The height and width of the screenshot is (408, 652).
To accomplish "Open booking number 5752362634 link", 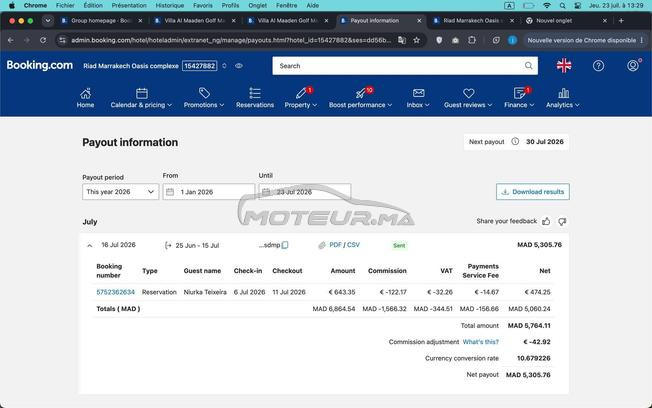I will click(x=116, y=292).
